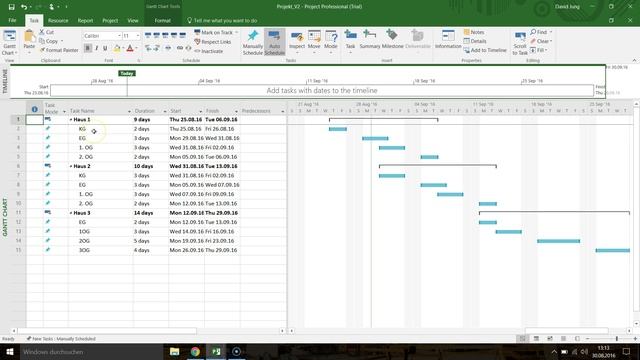The image size is (640, 360).
Task: Click the Windows search box
Action: [x=91, y=351]
